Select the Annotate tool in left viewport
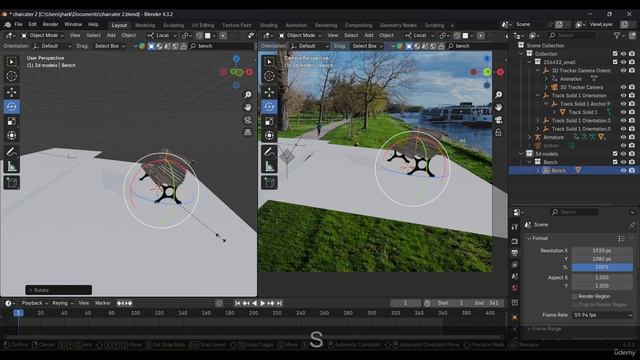The width and height of the screenshot is (640, 360). [x=11, y=152]
